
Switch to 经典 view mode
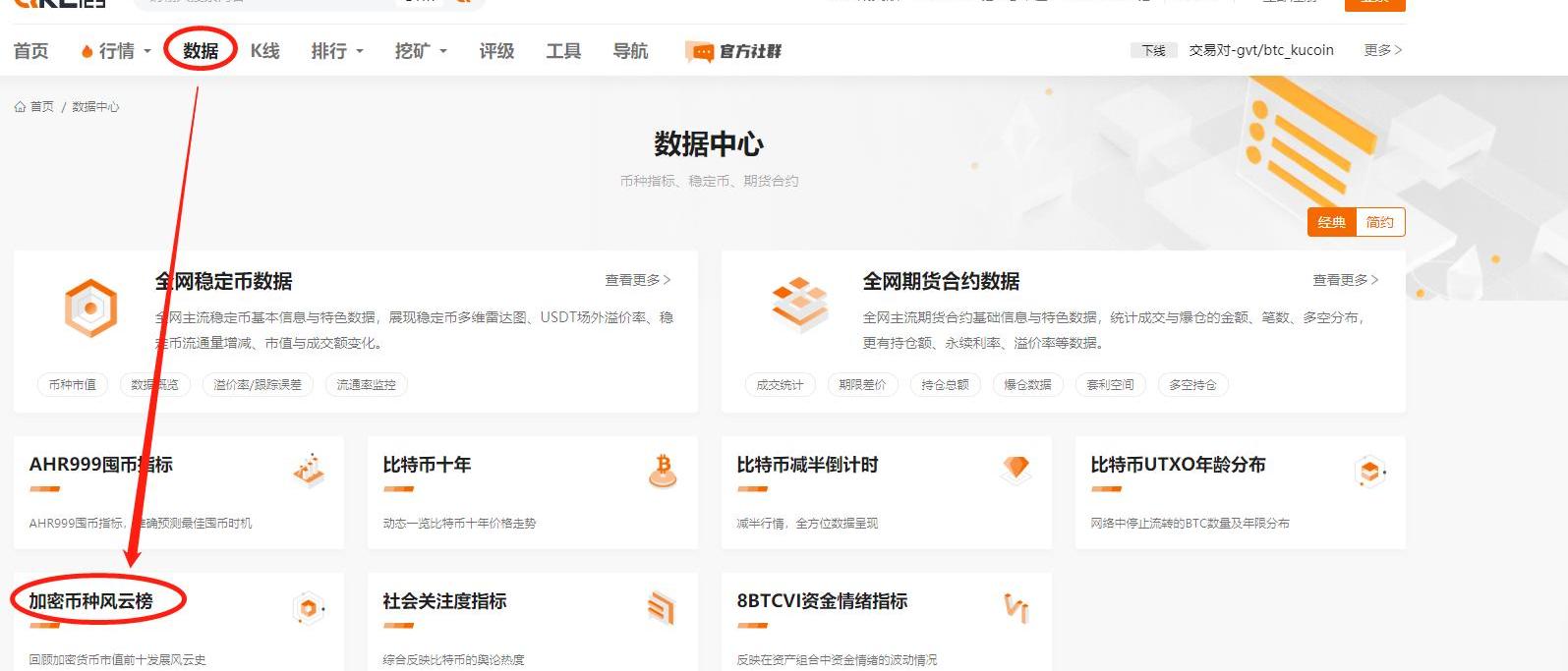(1331, 222)
